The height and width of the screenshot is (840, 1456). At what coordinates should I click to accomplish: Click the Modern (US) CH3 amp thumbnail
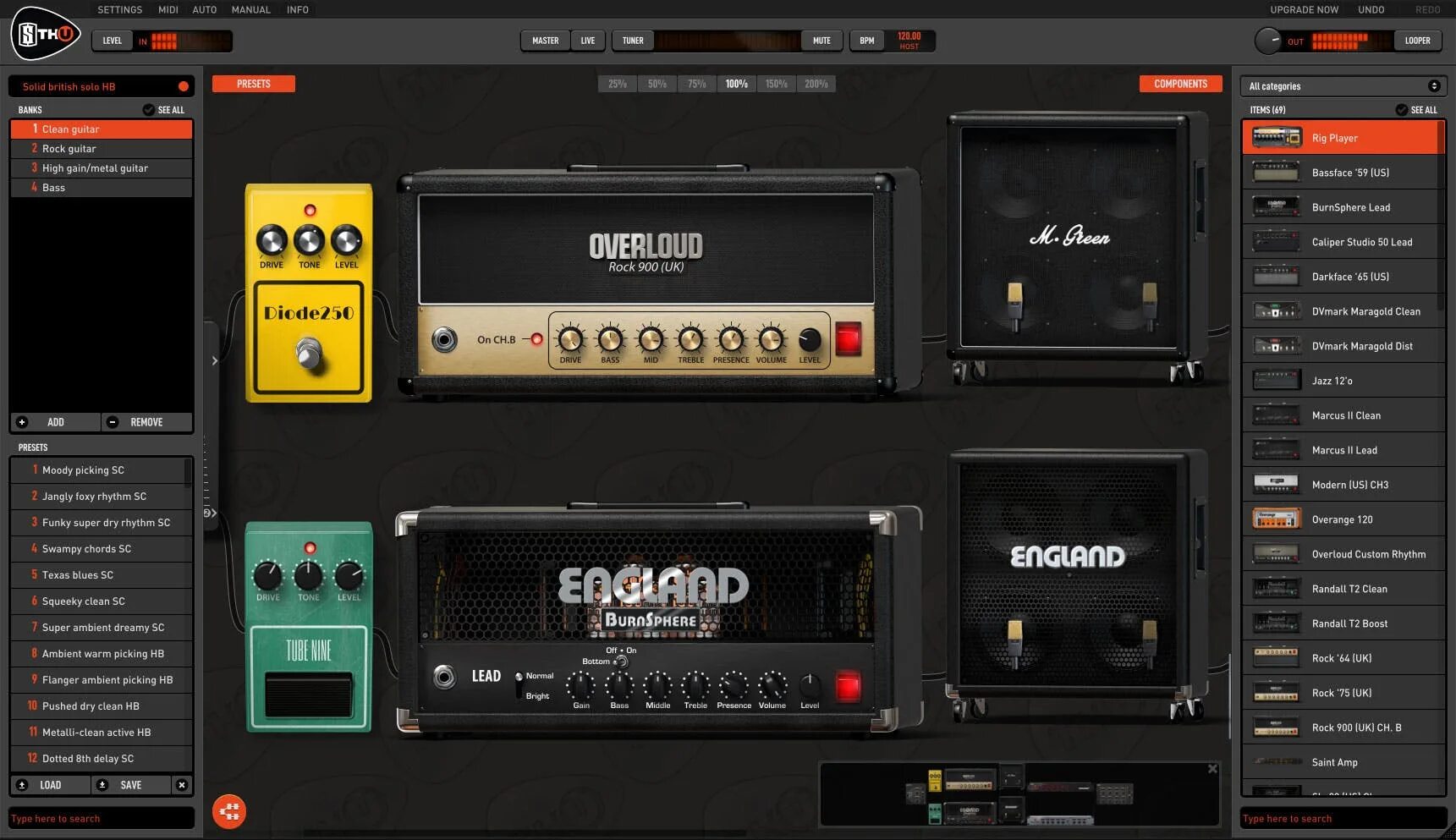1277,485
